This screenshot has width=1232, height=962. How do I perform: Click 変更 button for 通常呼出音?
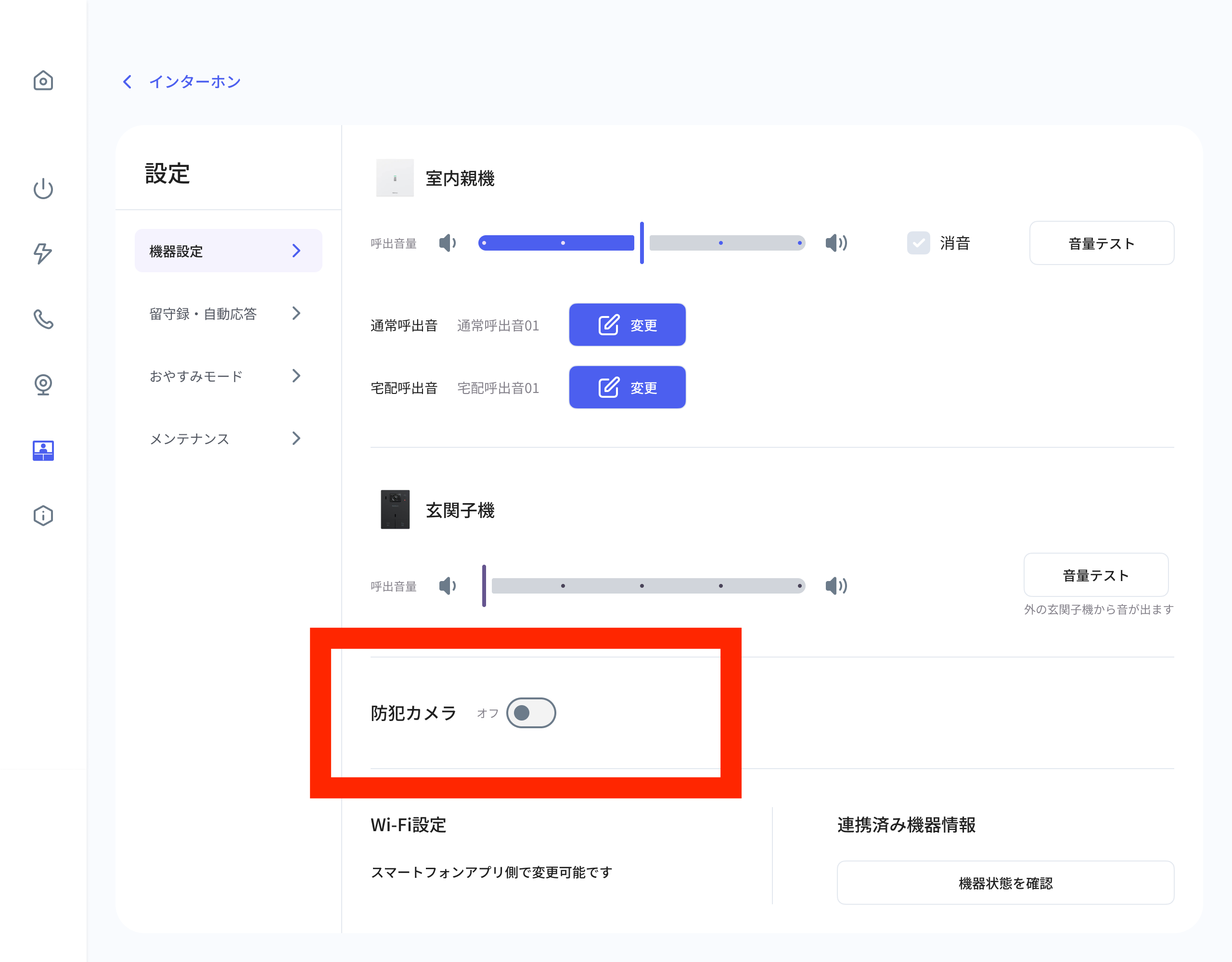click(x=627, y=325)
